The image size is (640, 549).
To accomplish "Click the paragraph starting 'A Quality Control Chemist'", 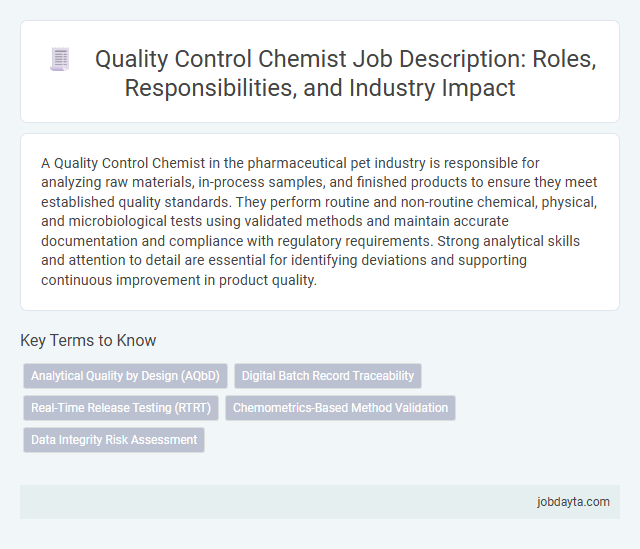I will pyautogui.click(x=320, y=221).
